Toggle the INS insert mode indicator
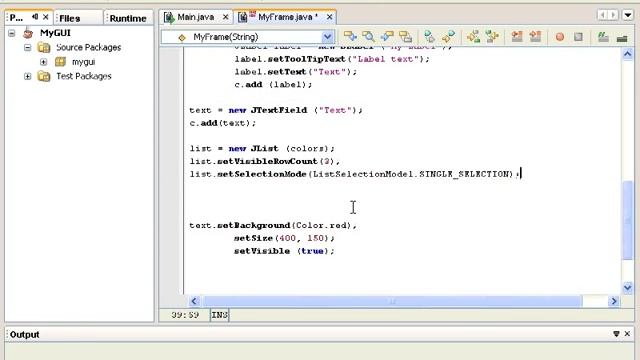The image size is (640, 360). [x=220, y=315]
